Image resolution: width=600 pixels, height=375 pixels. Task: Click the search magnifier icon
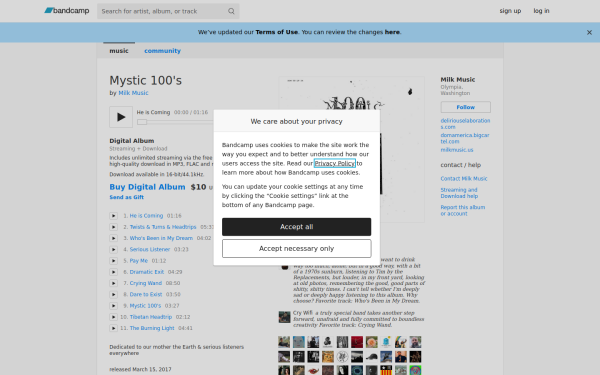point(231,11)
